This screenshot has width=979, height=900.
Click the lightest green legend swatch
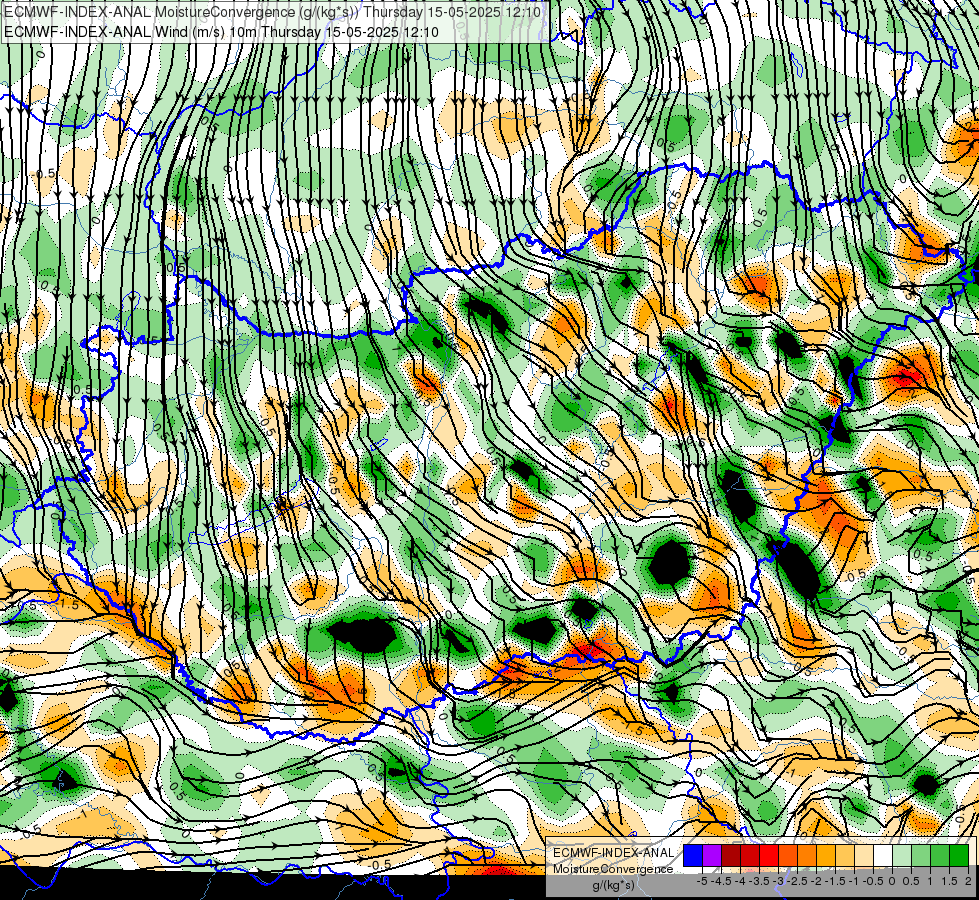click(x=902, y=855)
